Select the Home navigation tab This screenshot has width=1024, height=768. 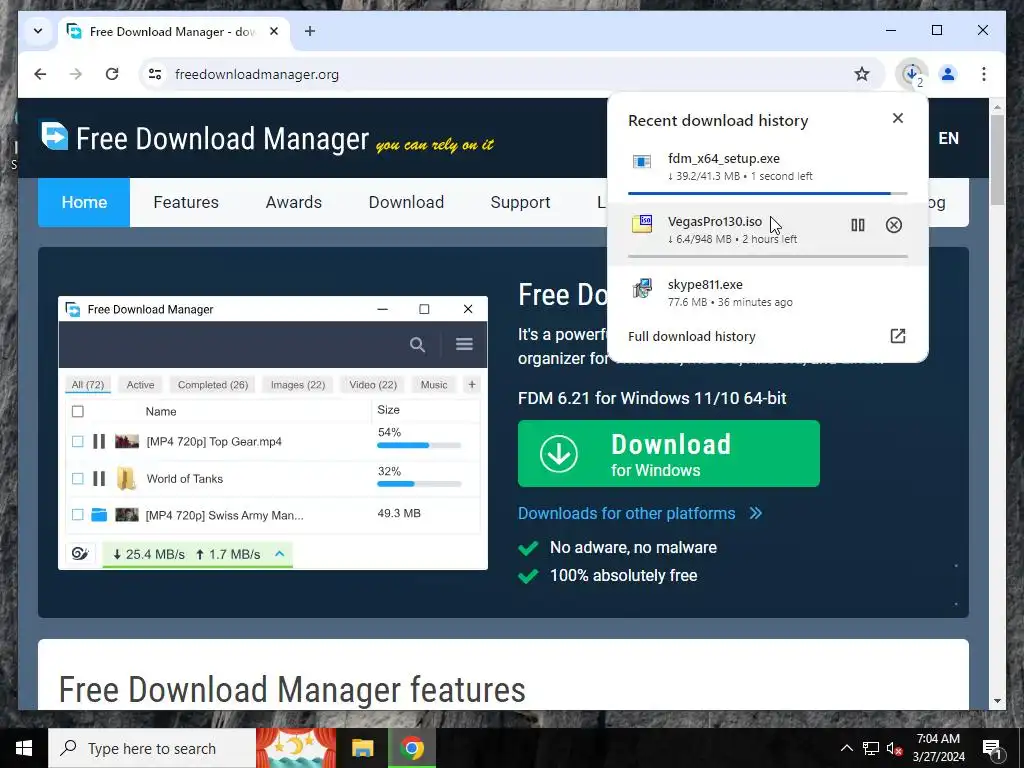pos(84,202)
